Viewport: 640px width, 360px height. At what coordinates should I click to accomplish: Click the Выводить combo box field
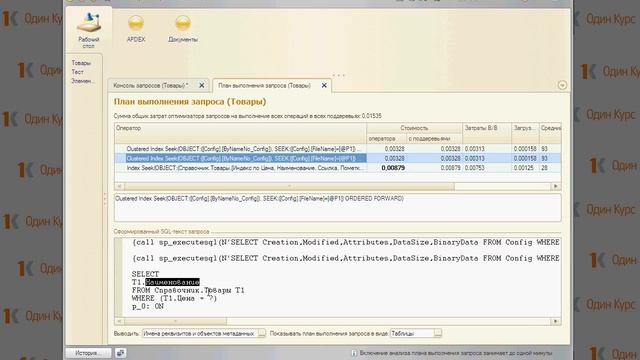pyautogui.click(x=200, y=333)
